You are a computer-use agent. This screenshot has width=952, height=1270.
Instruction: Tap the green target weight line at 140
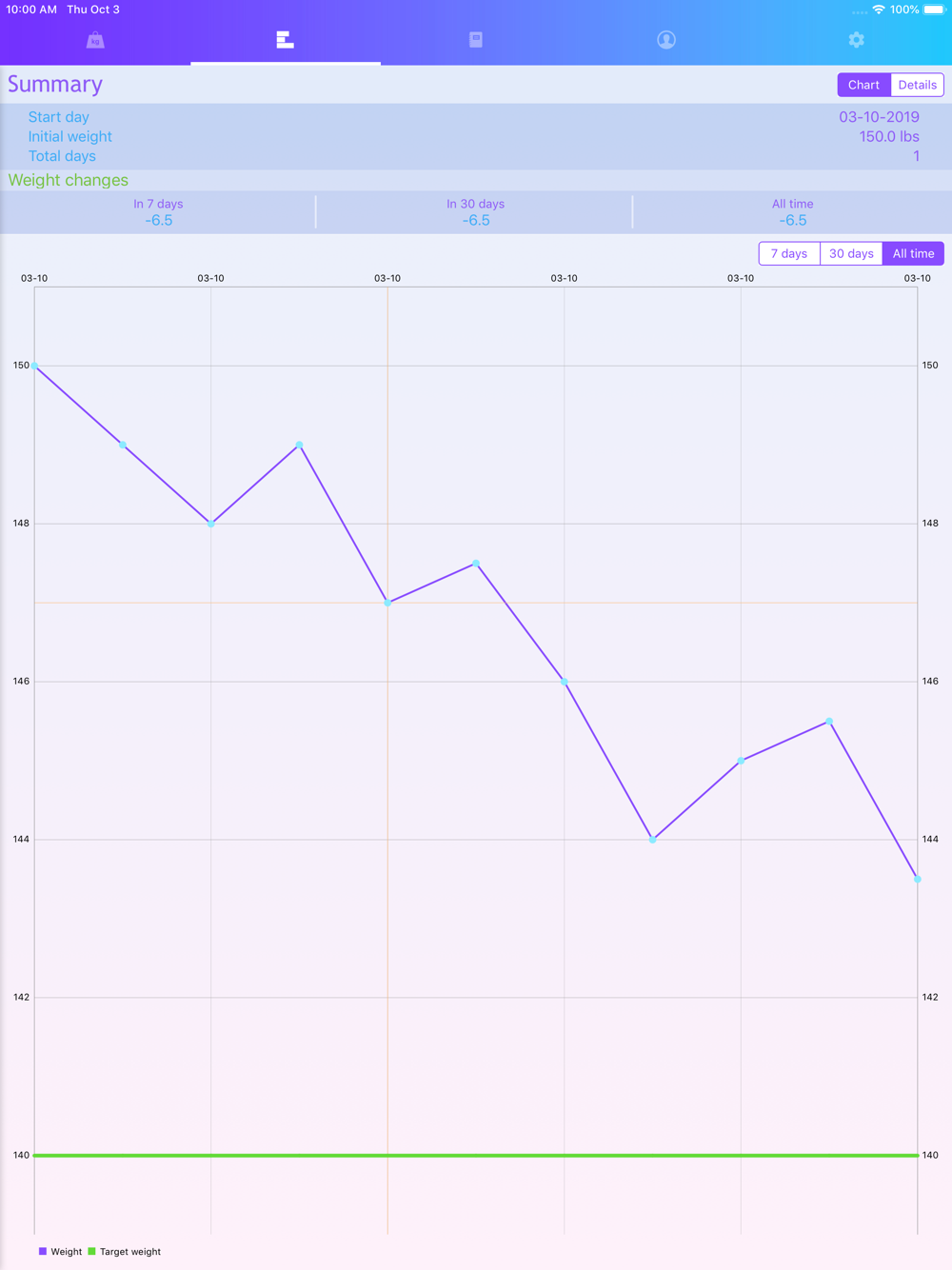(x=476, y=1155)
